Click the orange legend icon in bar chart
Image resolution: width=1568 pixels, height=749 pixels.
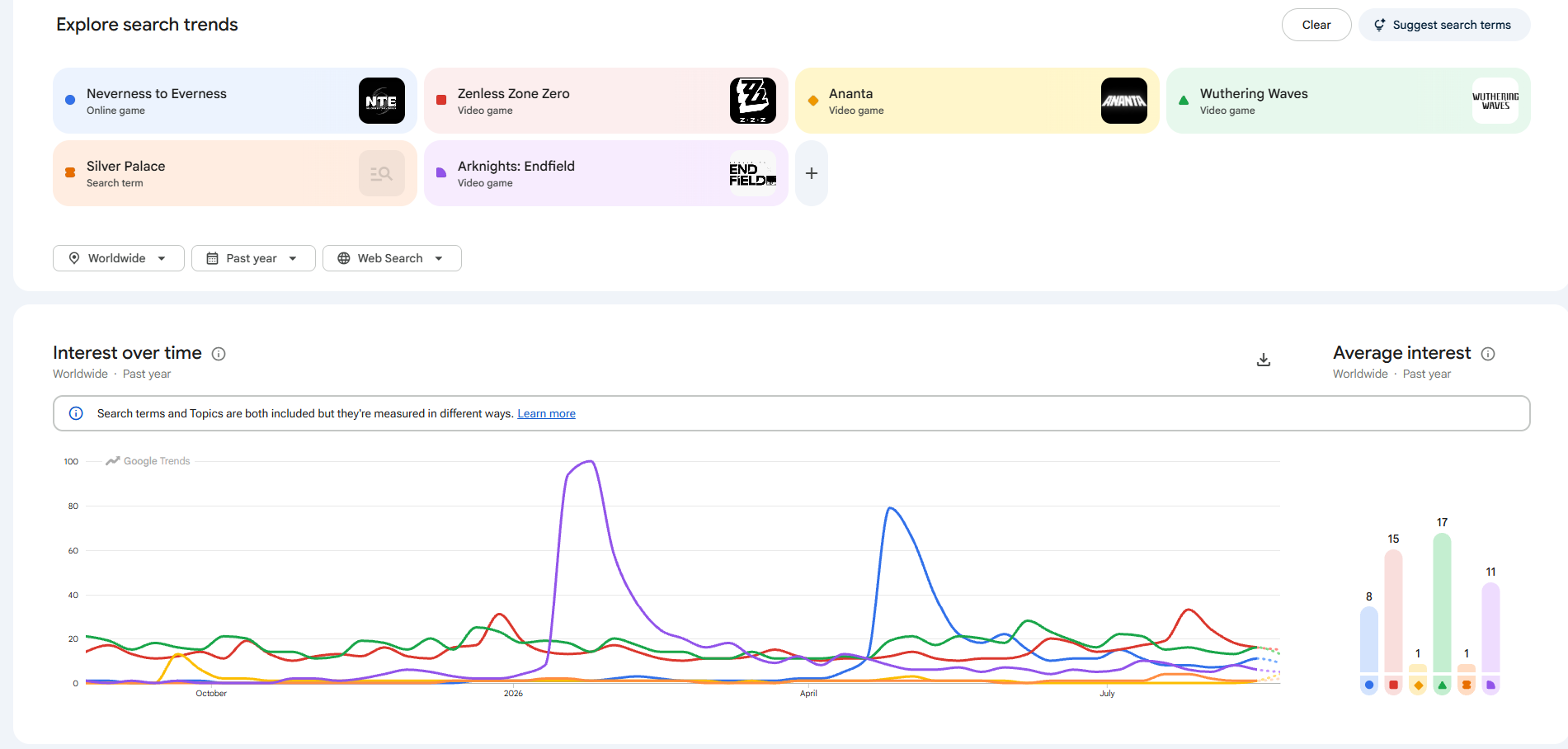pos(1467,685)
